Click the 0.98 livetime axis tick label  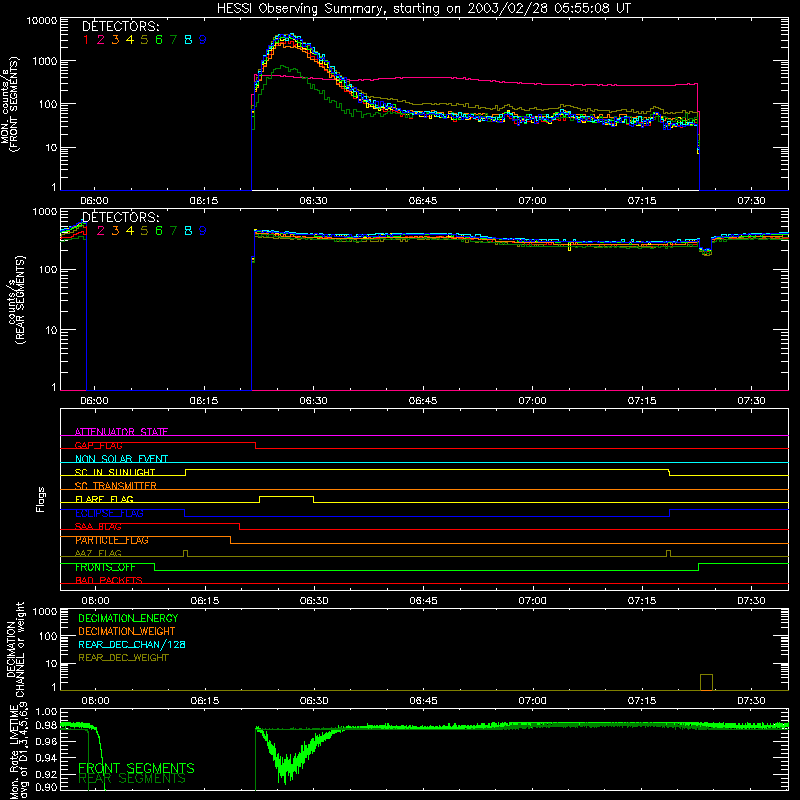click(46, 725)
